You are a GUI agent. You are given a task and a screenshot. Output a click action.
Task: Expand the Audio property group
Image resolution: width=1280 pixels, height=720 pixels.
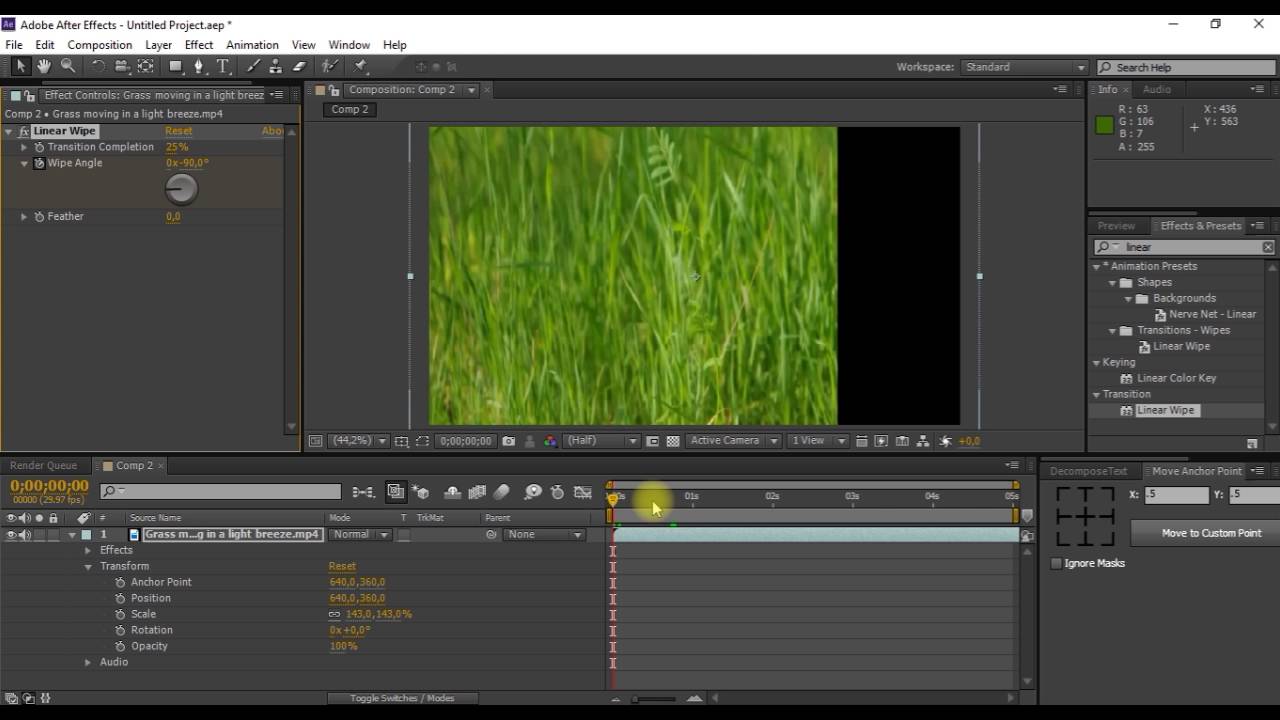88,662
